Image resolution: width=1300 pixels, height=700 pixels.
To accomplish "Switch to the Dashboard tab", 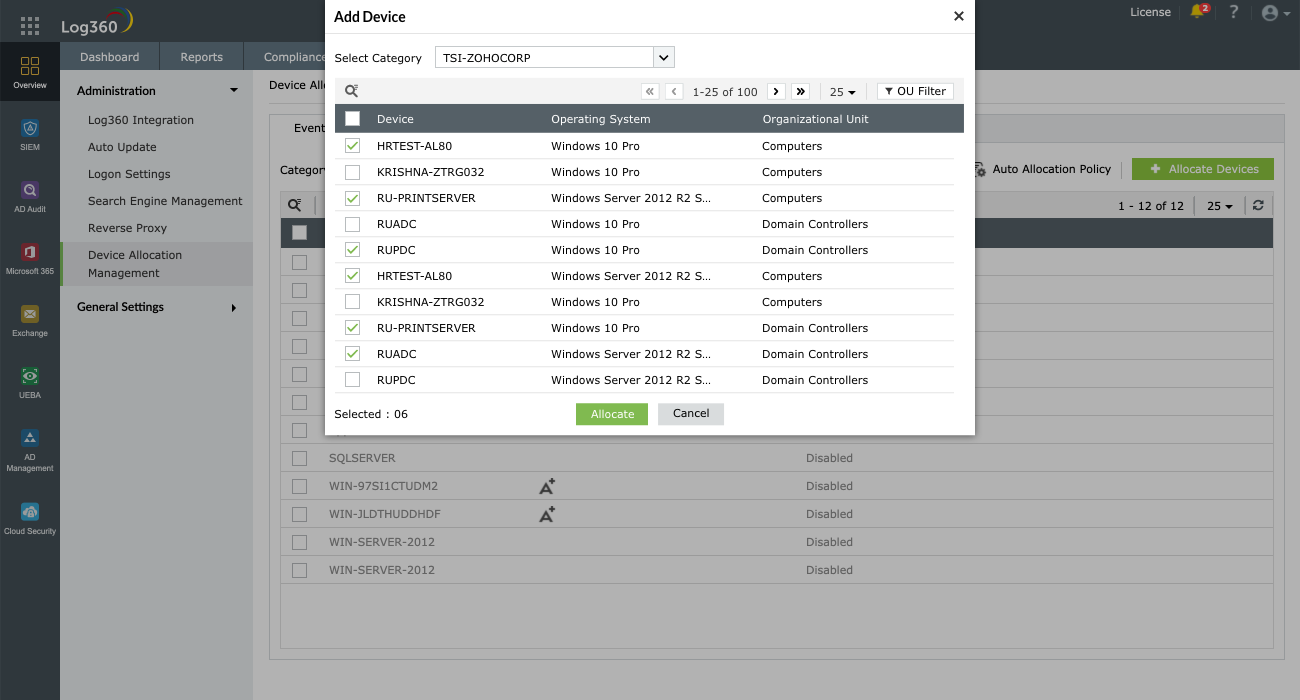I will 109,57.
